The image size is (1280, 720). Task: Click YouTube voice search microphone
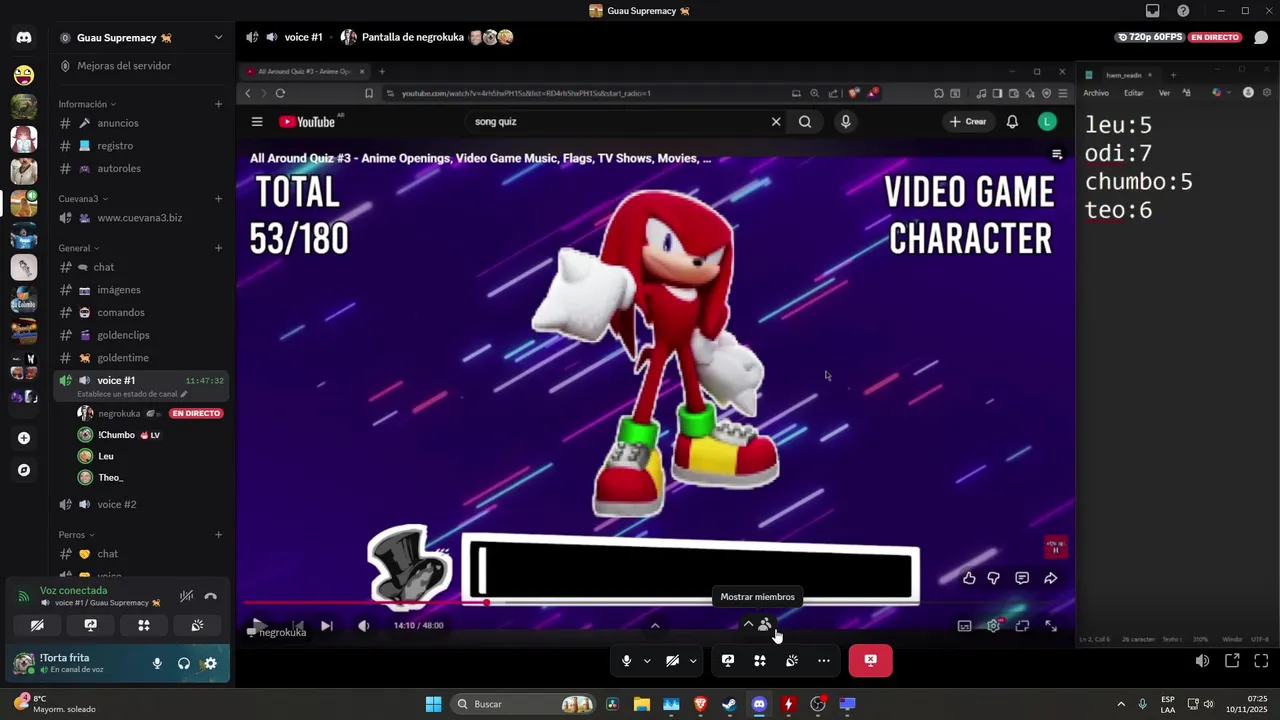(x=846, y=122)
